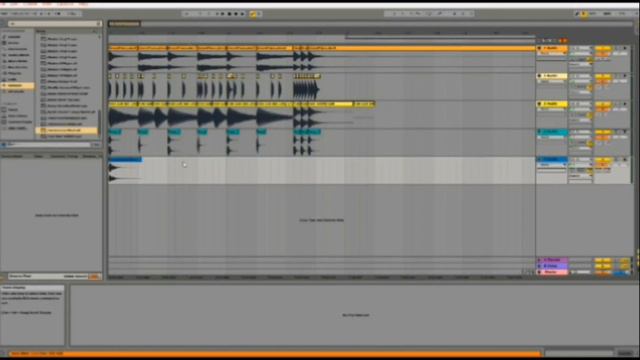Select the highlighted Samples category in browser
Viewport: 640px width, 360px height.
[17, 86]
